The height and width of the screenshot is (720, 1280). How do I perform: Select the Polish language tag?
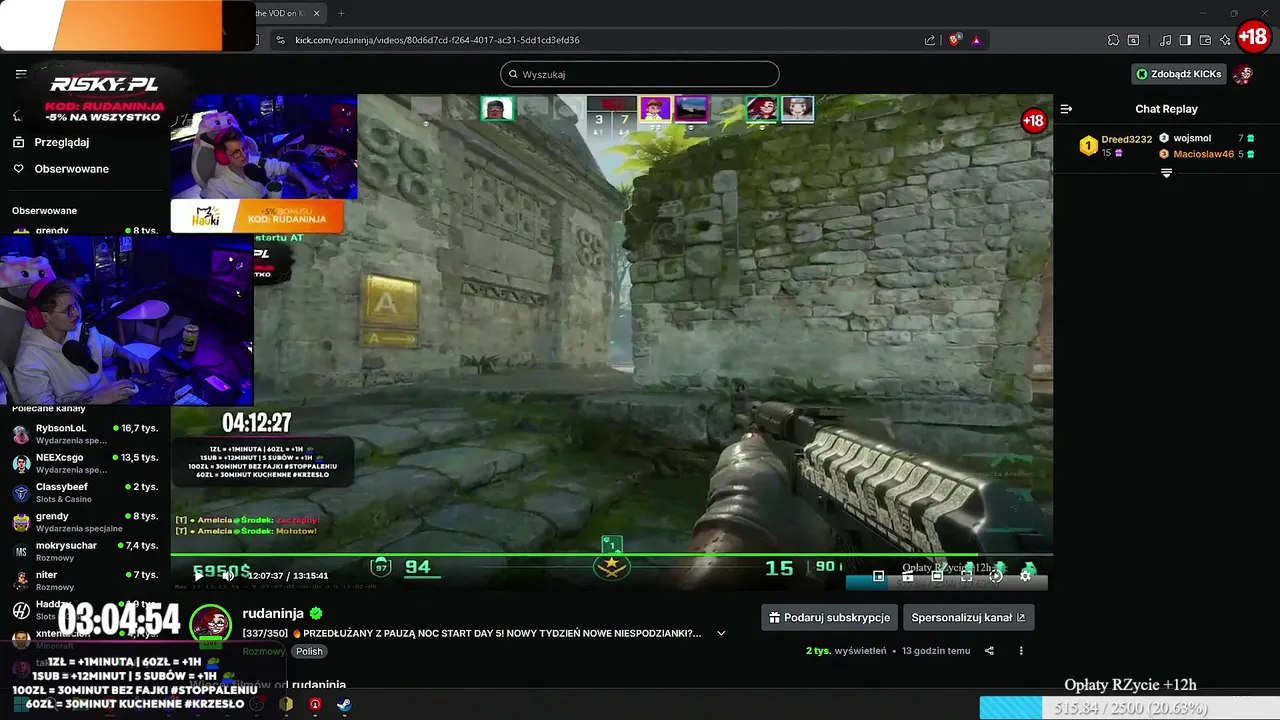coord(310,651)
